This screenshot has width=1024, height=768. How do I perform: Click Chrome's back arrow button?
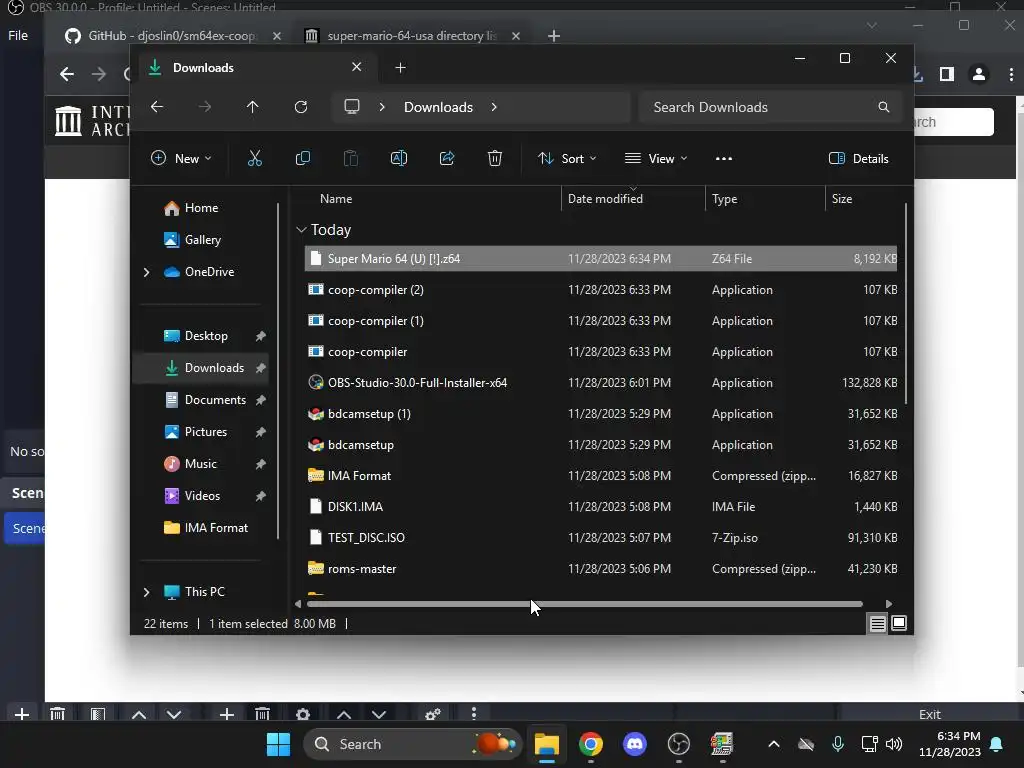tap(67, 74)
